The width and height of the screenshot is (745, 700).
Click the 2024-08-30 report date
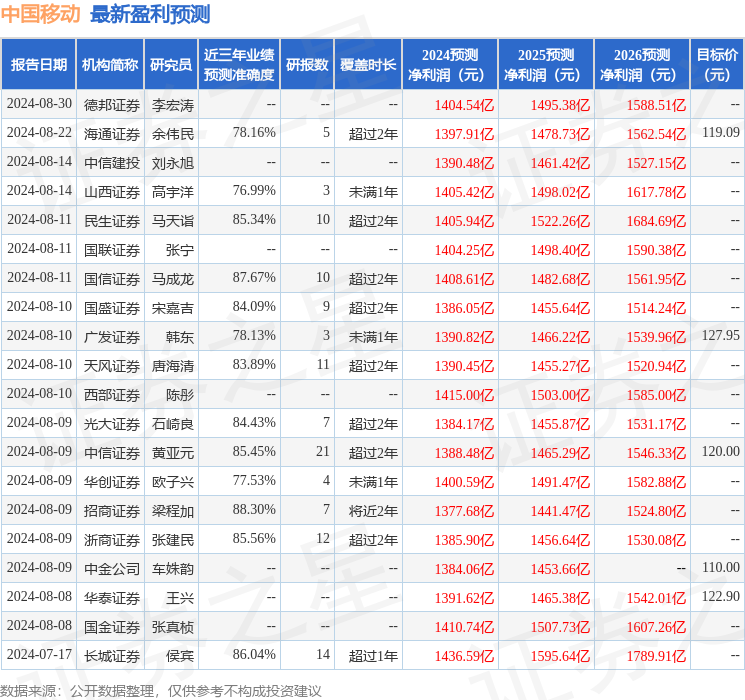click(39, 103)
